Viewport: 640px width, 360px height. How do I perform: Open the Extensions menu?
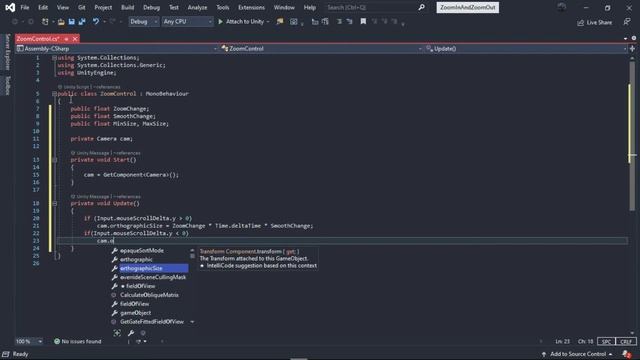251,7
